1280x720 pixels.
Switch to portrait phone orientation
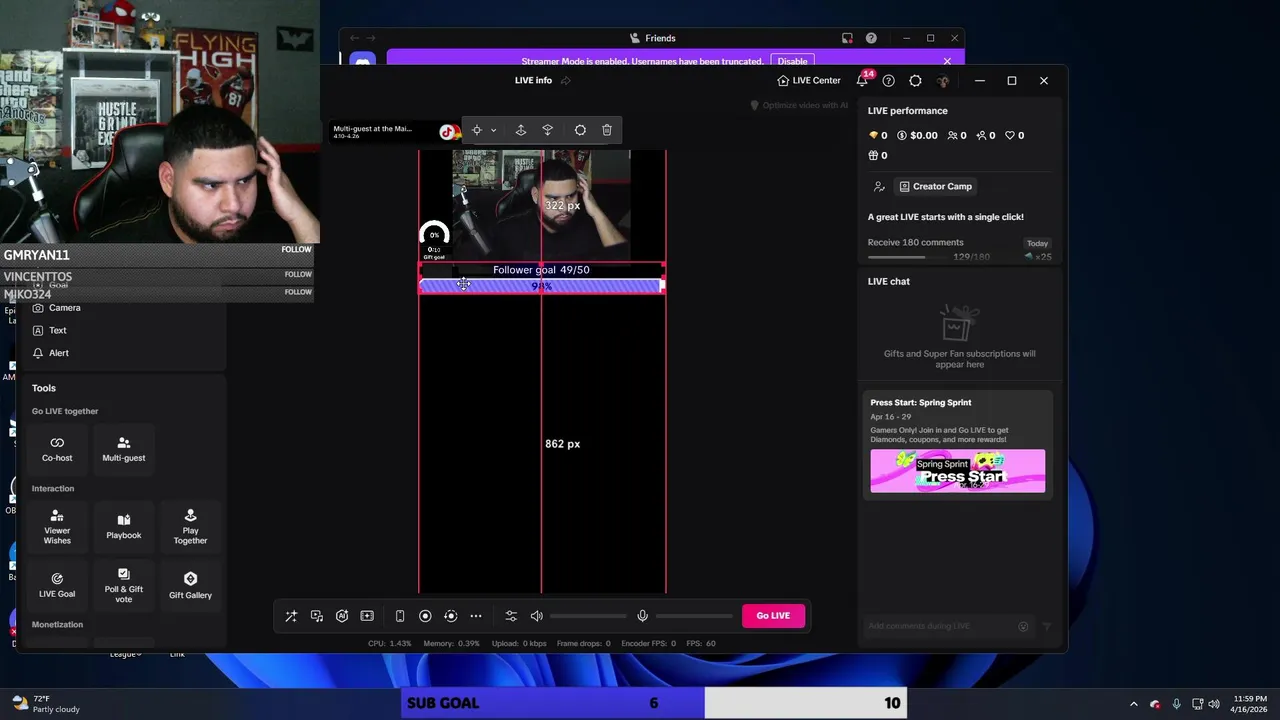[400, 616]
